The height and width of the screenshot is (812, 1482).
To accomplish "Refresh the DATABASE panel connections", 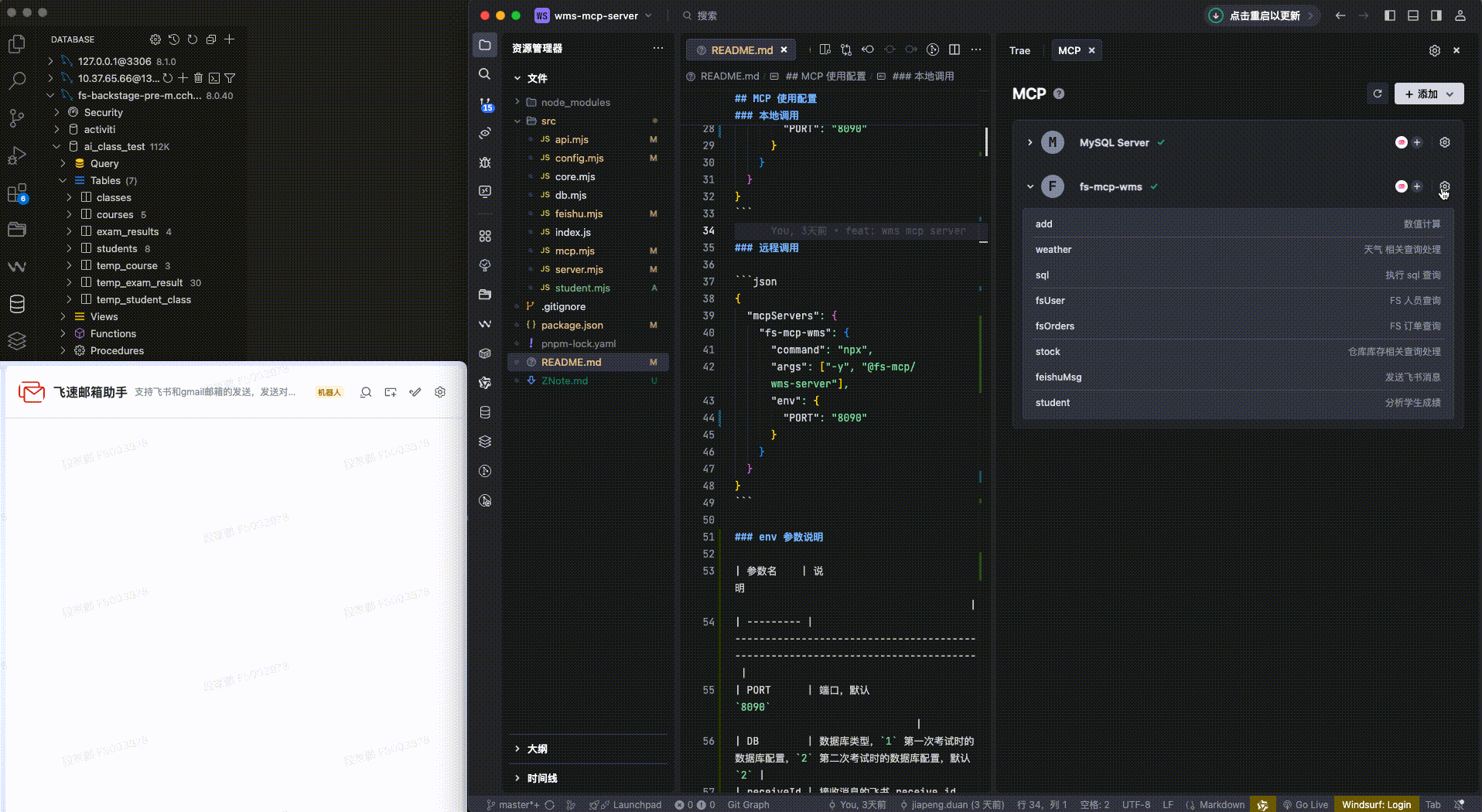I will click(193, 39).
